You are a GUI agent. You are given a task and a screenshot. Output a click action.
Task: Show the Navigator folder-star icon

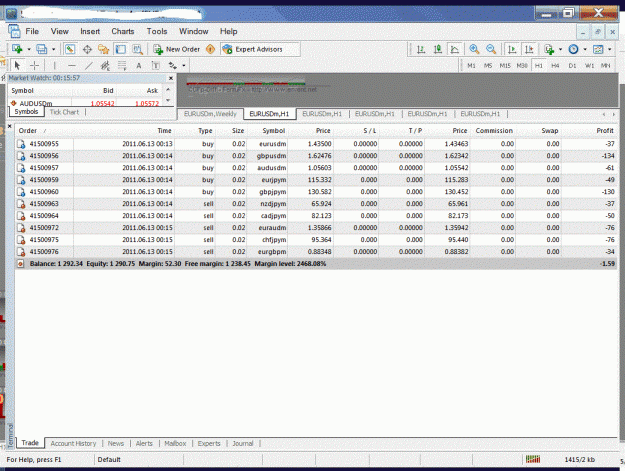[104, 49]
